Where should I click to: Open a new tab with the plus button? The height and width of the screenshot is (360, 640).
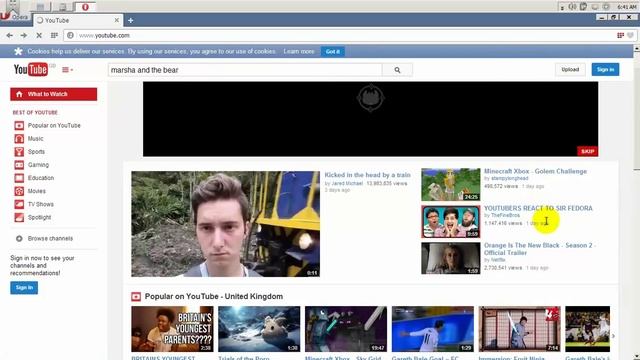[131, 20]
